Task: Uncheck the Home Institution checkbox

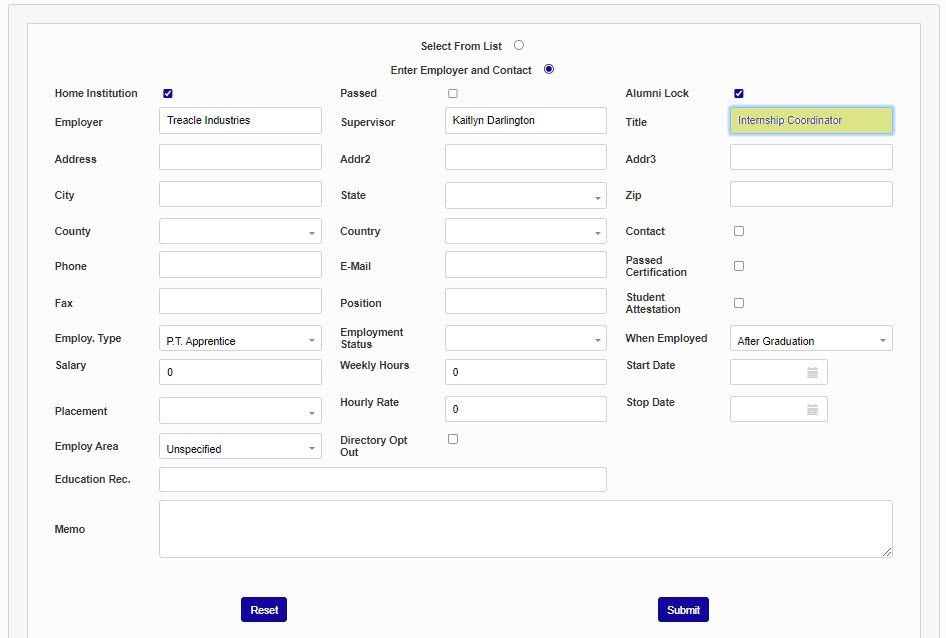Action: click(168, 93)
